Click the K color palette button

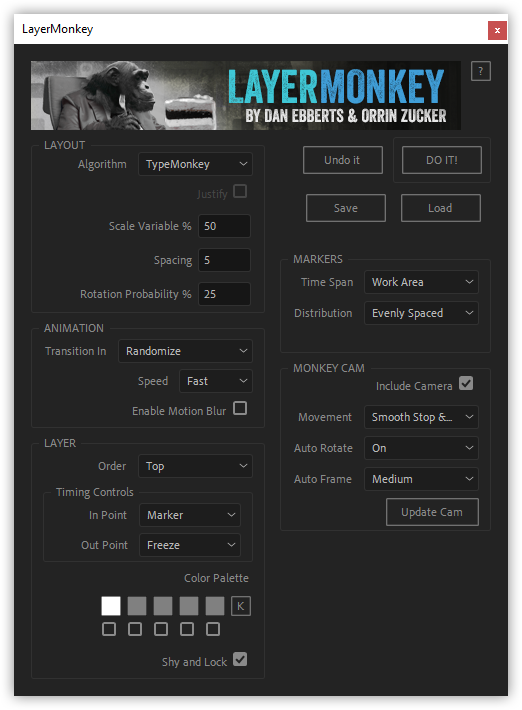[x=240, y=606]
